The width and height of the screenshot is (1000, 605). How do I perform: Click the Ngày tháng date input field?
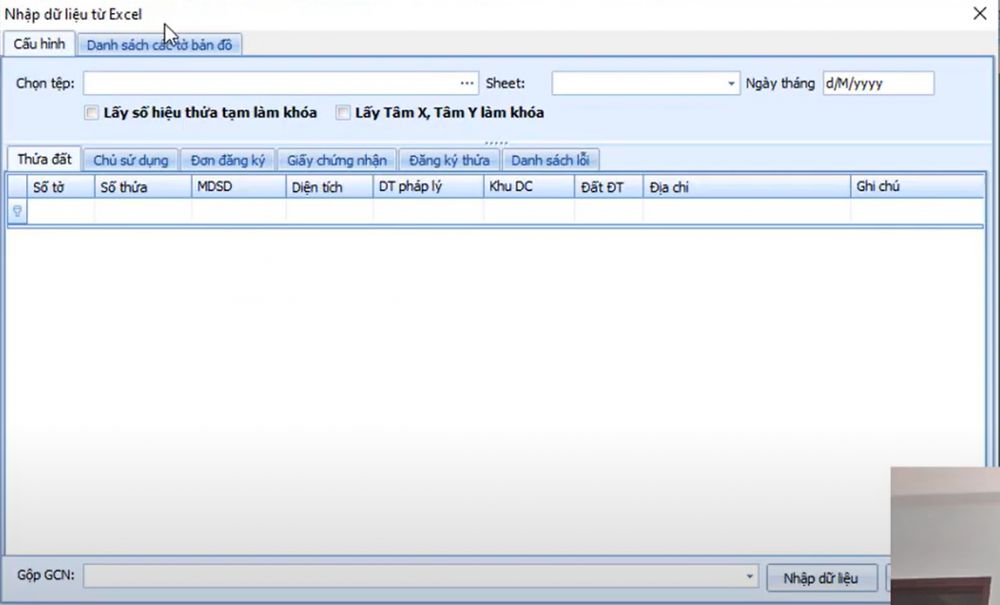pyautogui.click(x=878, y=83)
